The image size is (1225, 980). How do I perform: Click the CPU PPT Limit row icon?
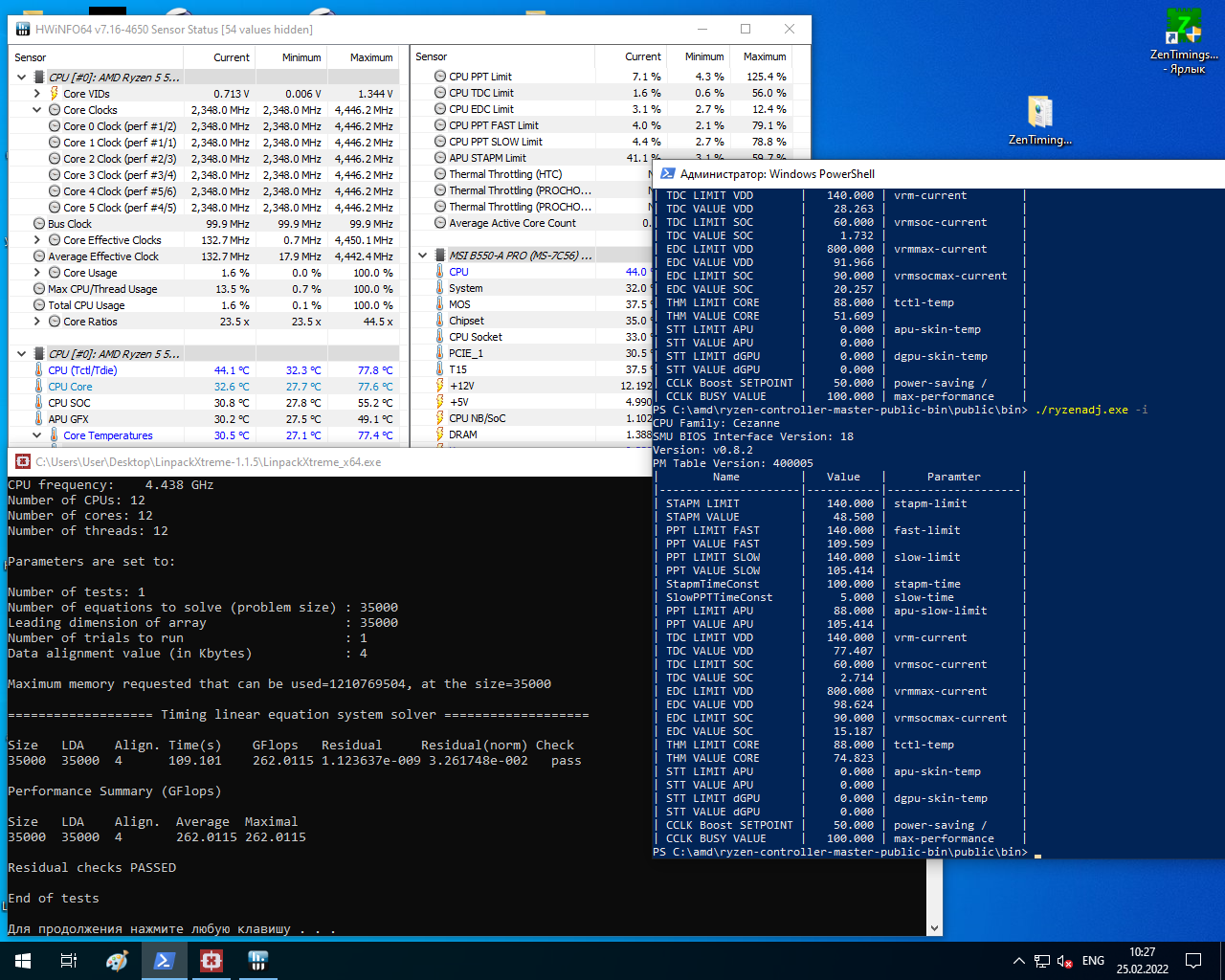tap(440, 77)
